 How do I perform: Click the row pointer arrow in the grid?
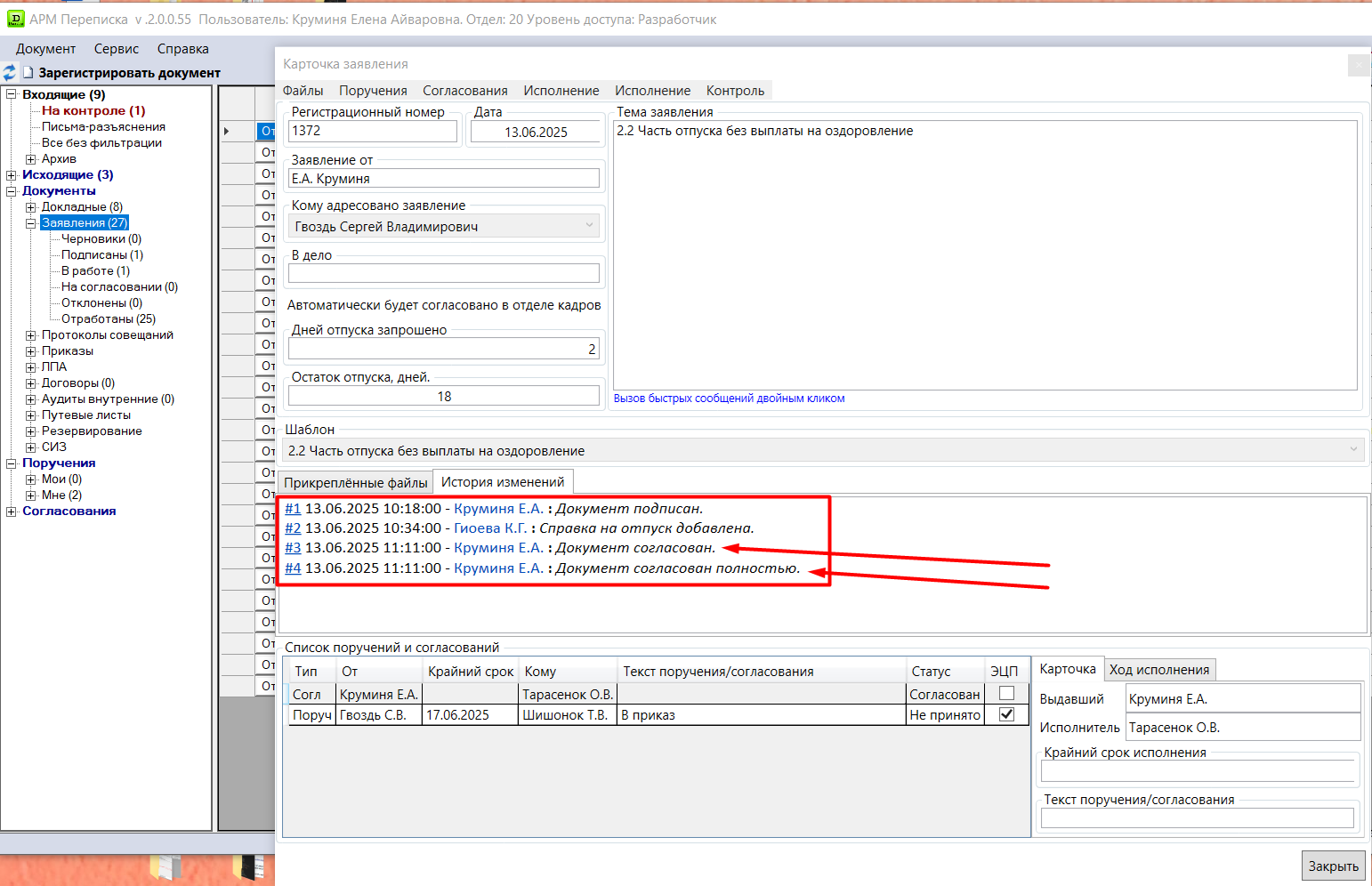coord(227,132)
